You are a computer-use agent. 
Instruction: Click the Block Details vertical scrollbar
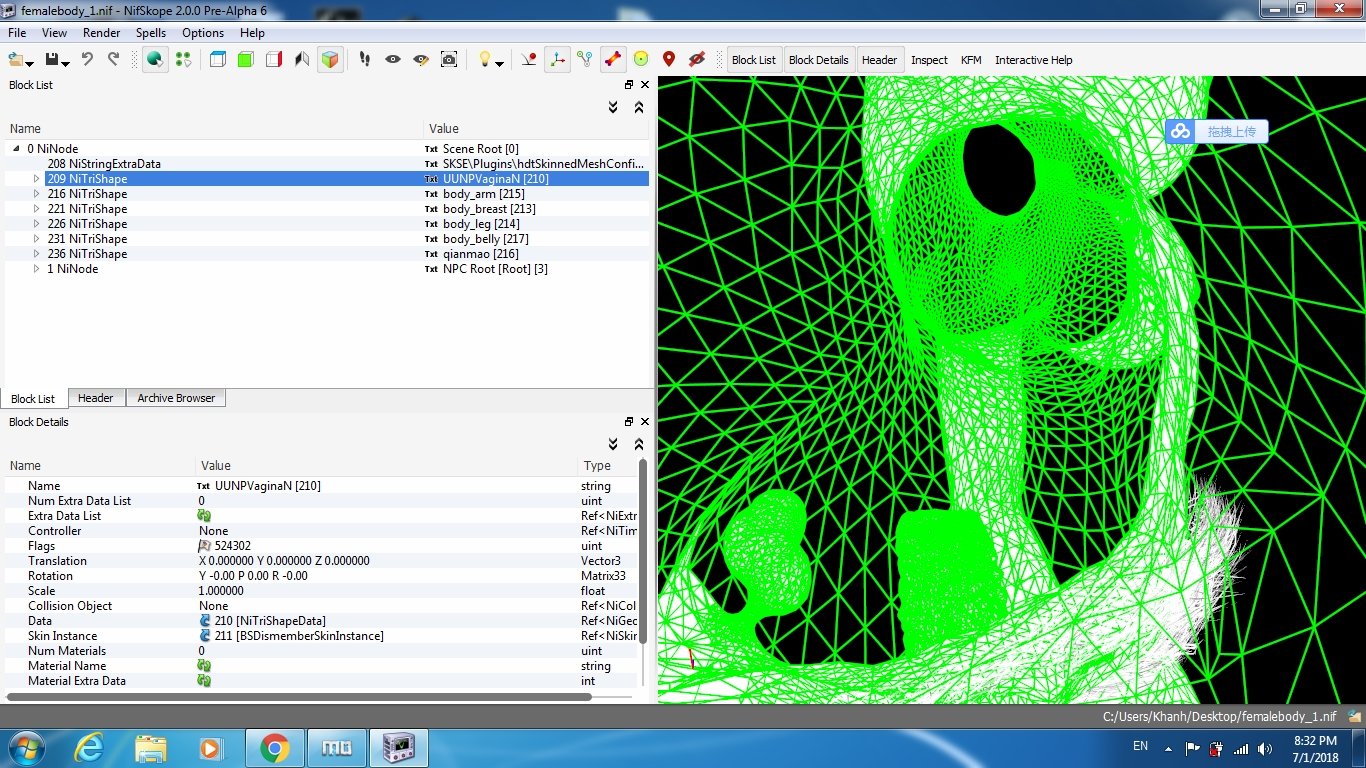(643, 552)
